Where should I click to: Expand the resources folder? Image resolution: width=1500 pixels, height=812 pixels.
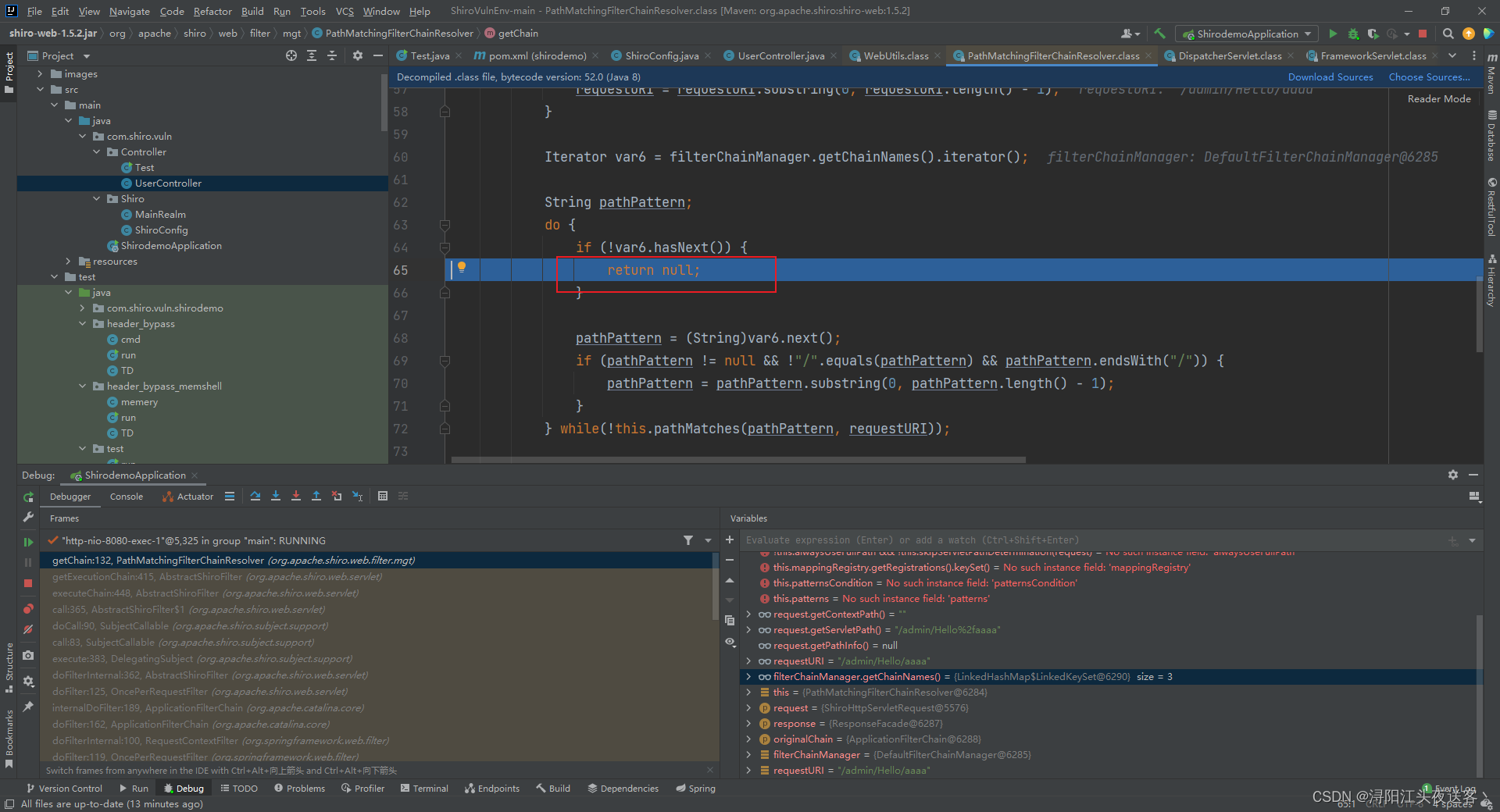tap(69, 262)
